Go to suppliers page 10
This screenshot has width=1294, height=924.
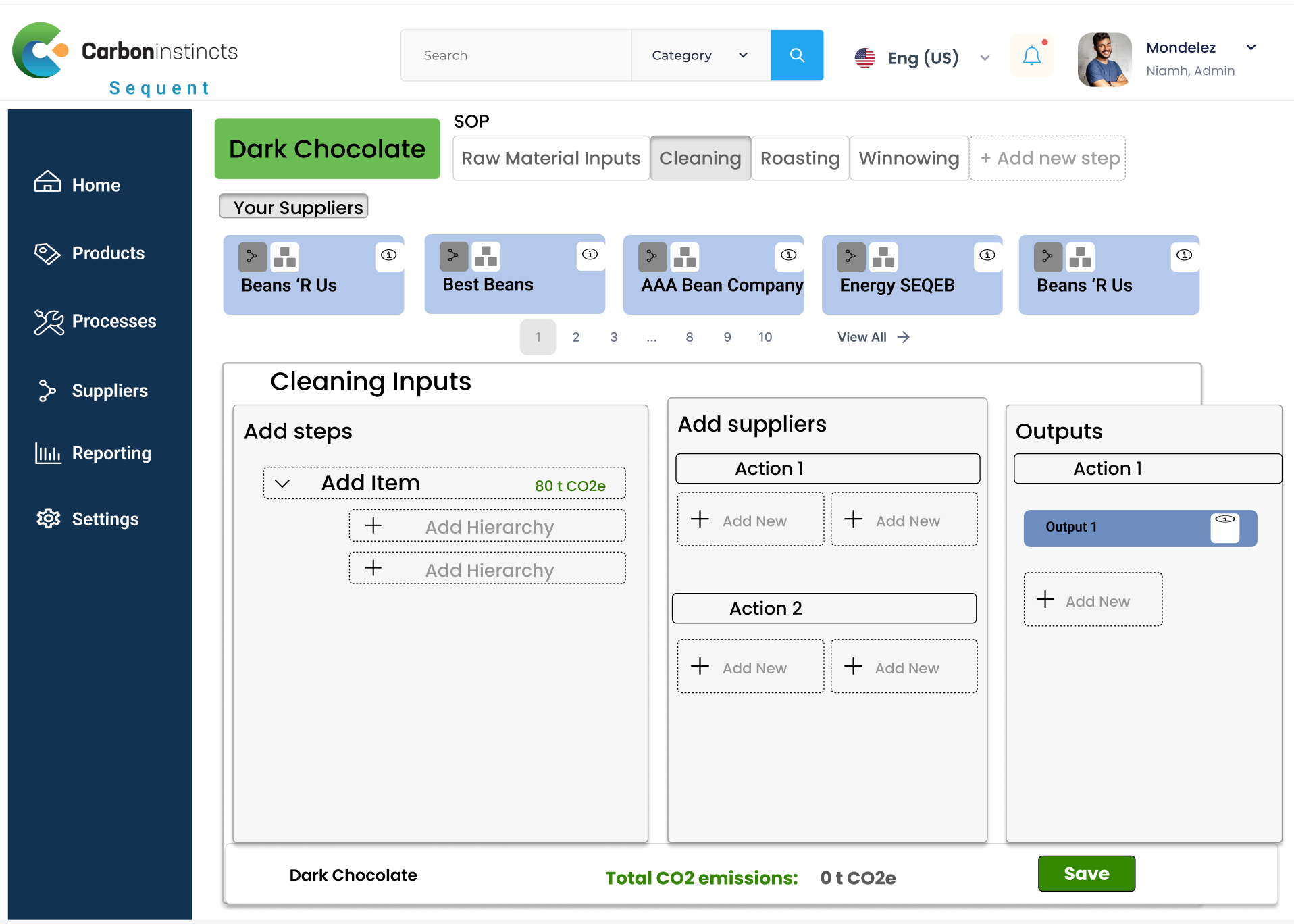click(x=765, y=337)
